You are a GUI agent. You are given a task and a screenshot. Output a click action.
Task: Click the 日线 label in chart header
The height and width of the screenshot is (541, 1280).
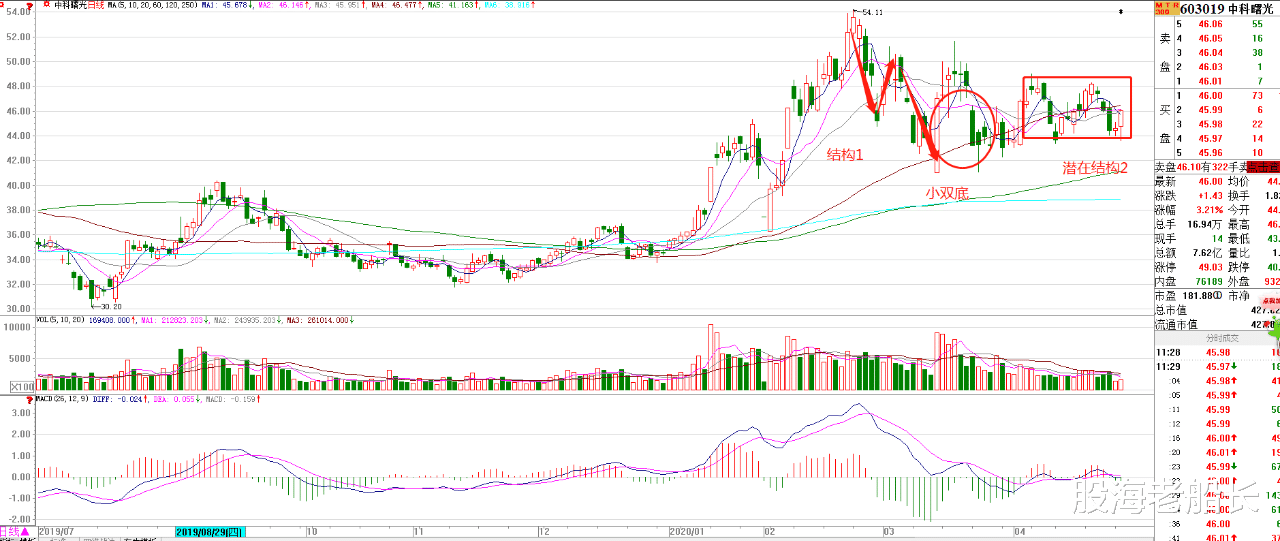tap(96, 6)
